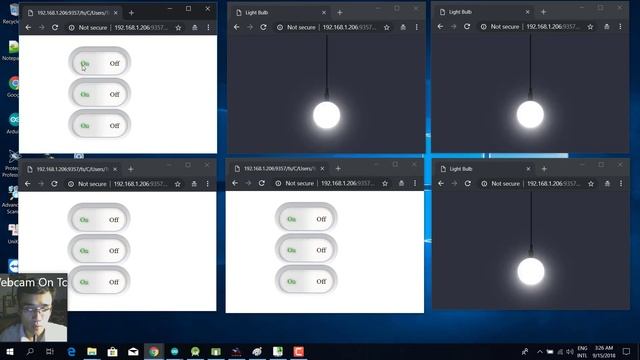Bookmark page in bottom-right Light Bulb window
640x360 pixels.
pyautogui.click(x=591, y=184)
